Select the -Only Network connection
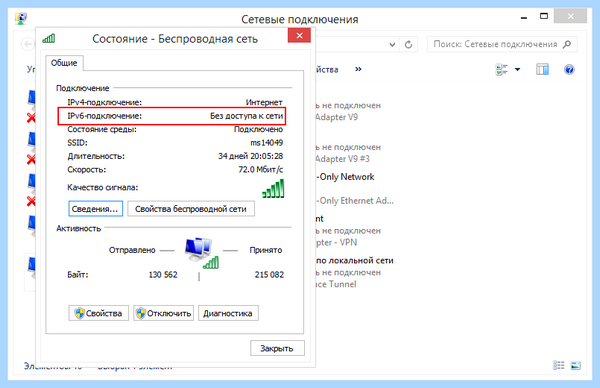Viewport: 600px width, 388px height. point(345,177)
